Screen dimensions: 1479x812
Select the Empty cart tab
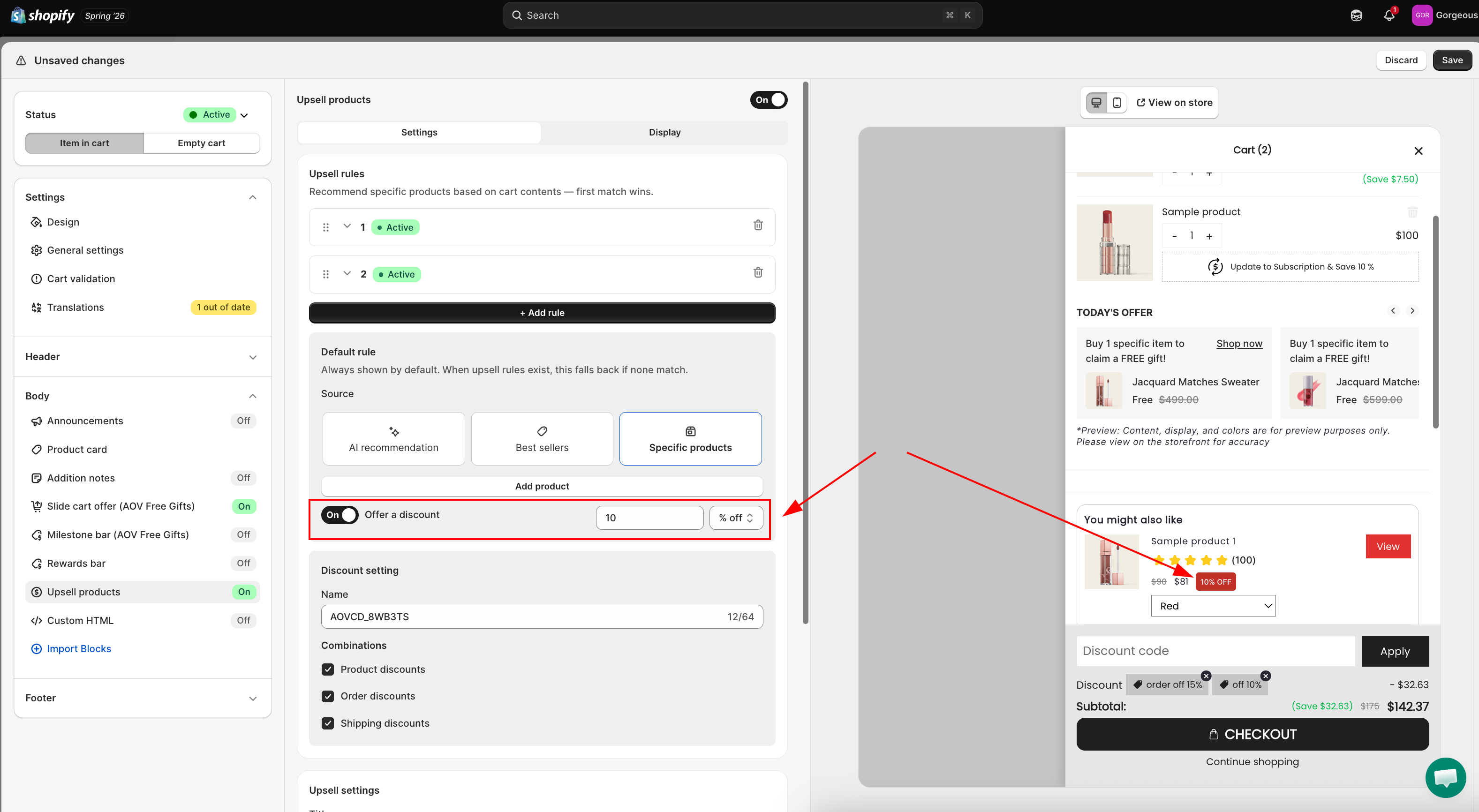(x=202, y=143)
